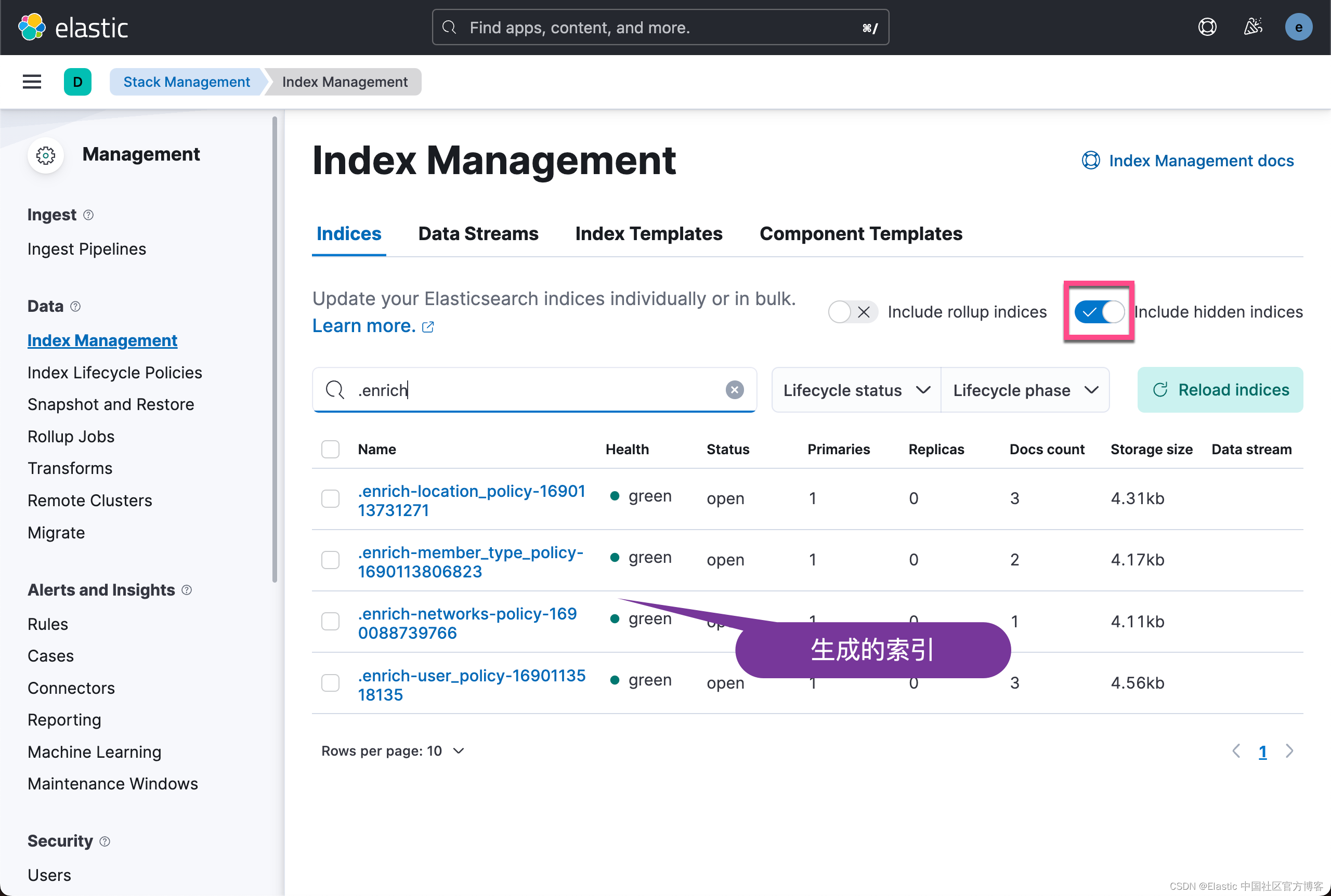Open the Lifecycle status dropdown
Viewport: 1331px width, 896px height.
pyautogui.click(x=855, y=390)
